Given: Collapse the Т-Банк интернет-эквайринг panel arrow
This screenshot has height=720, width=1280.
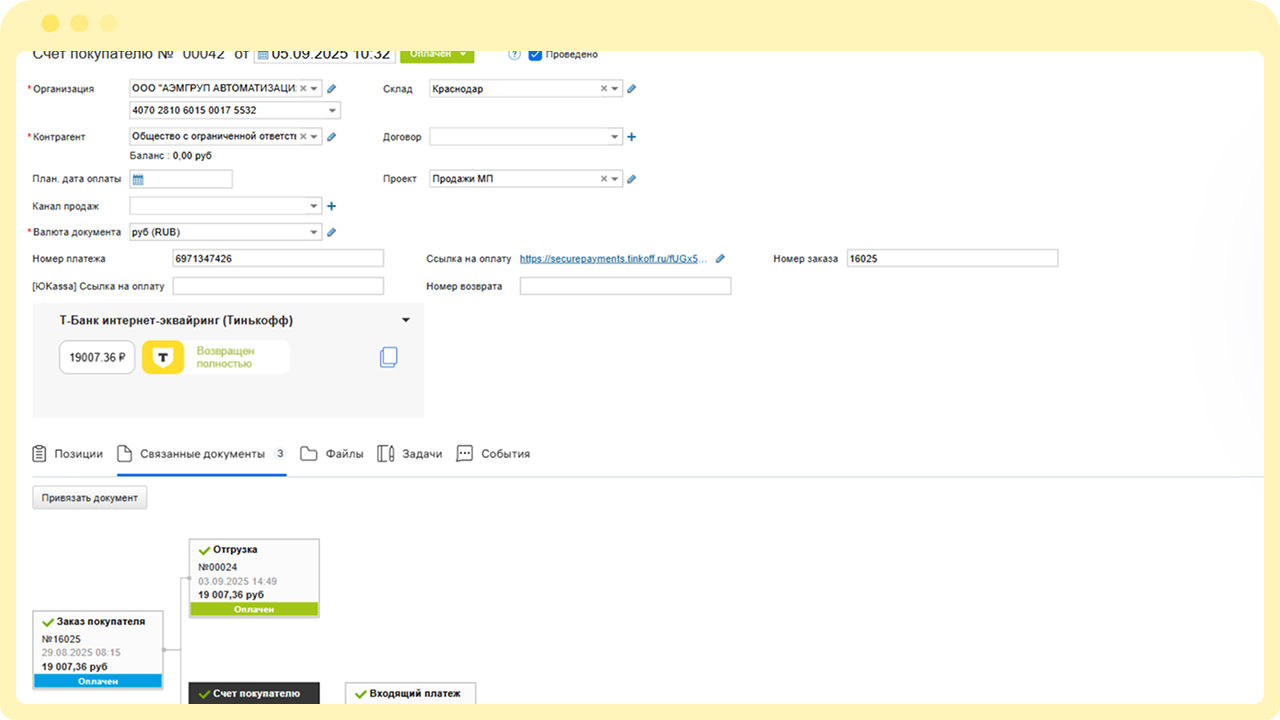Looking at the screenshot, I should (406, 321).
